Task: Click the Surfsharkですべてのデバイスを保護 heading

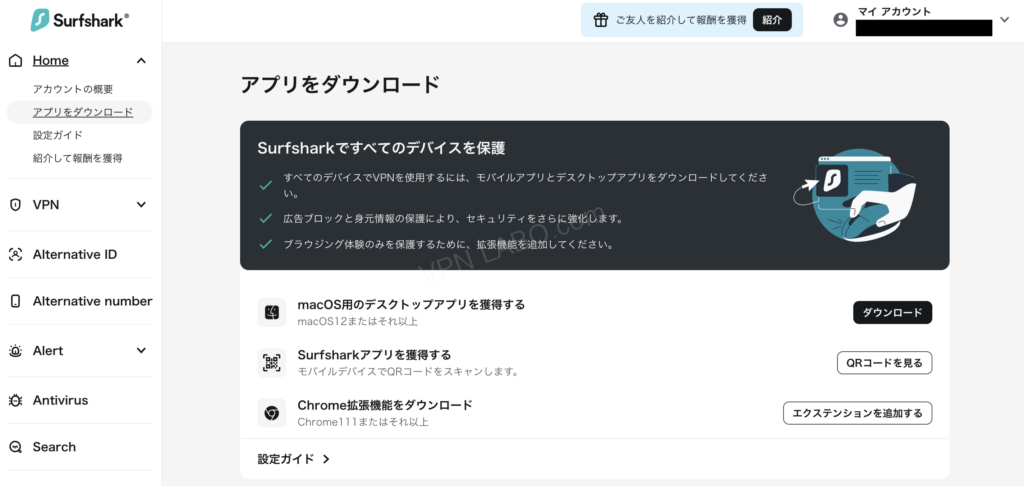Action: tap(381, 149)
